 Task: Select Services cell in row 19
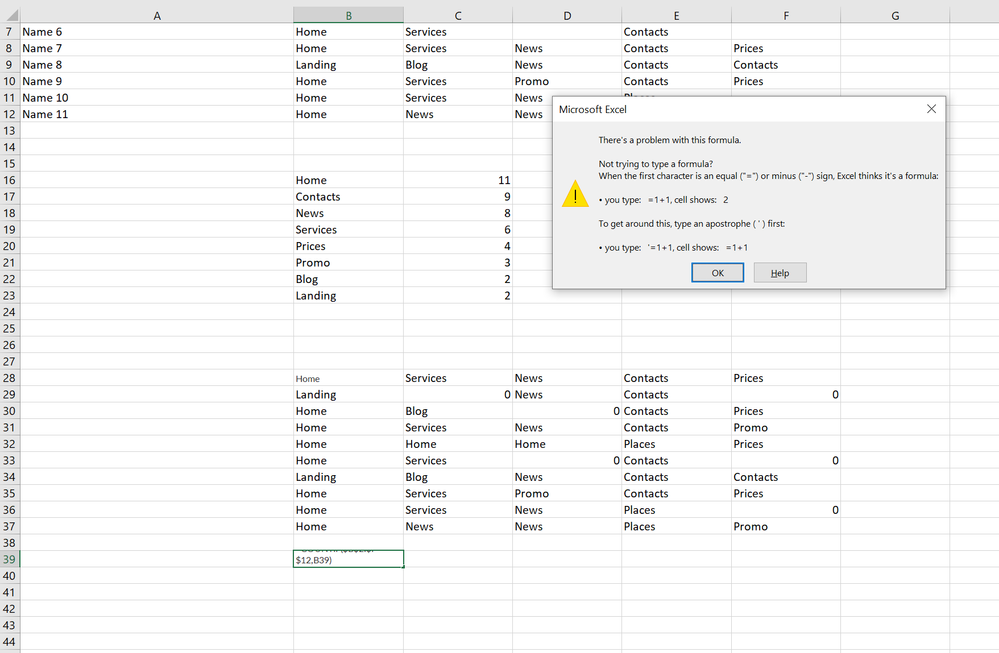coord(349,230)
